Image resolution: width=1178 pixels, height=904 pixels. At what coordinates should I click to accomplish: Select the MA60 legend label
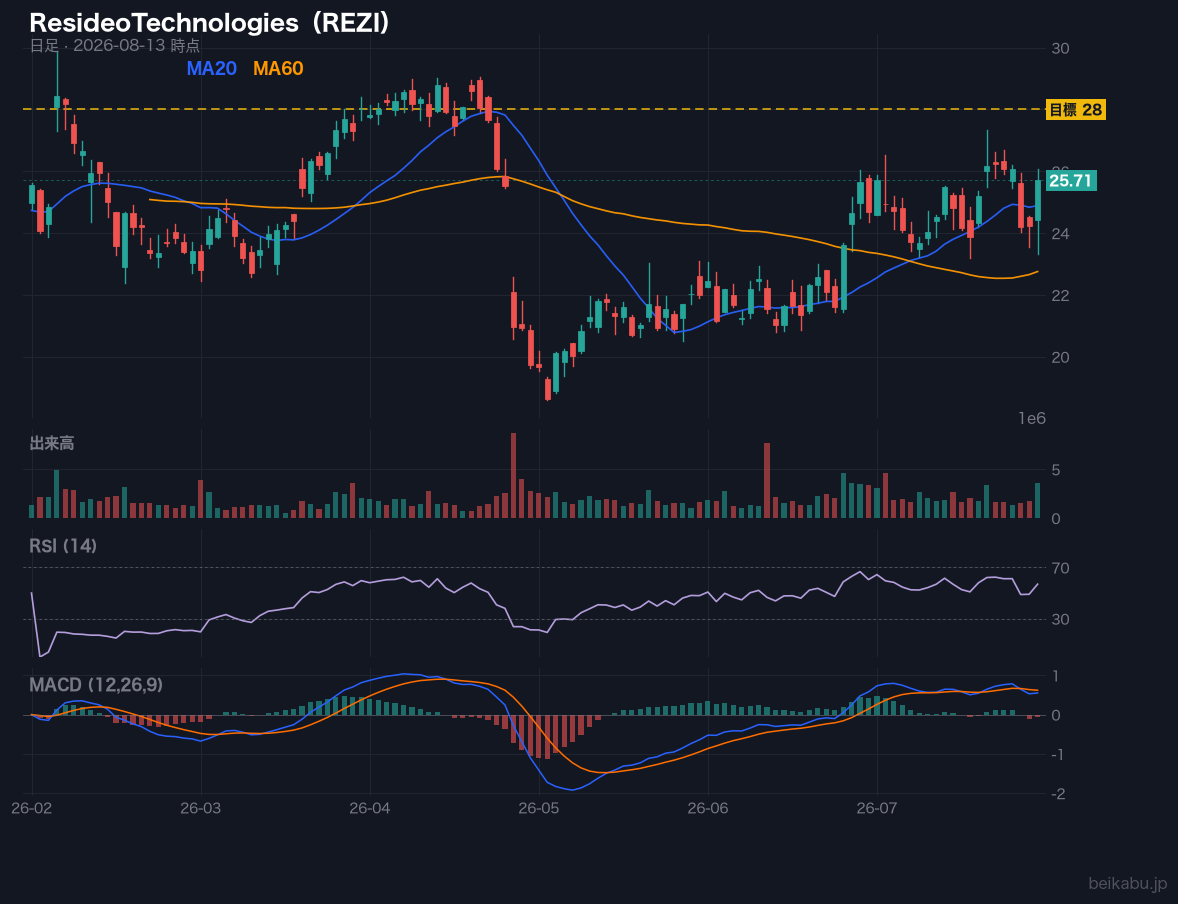278,68
